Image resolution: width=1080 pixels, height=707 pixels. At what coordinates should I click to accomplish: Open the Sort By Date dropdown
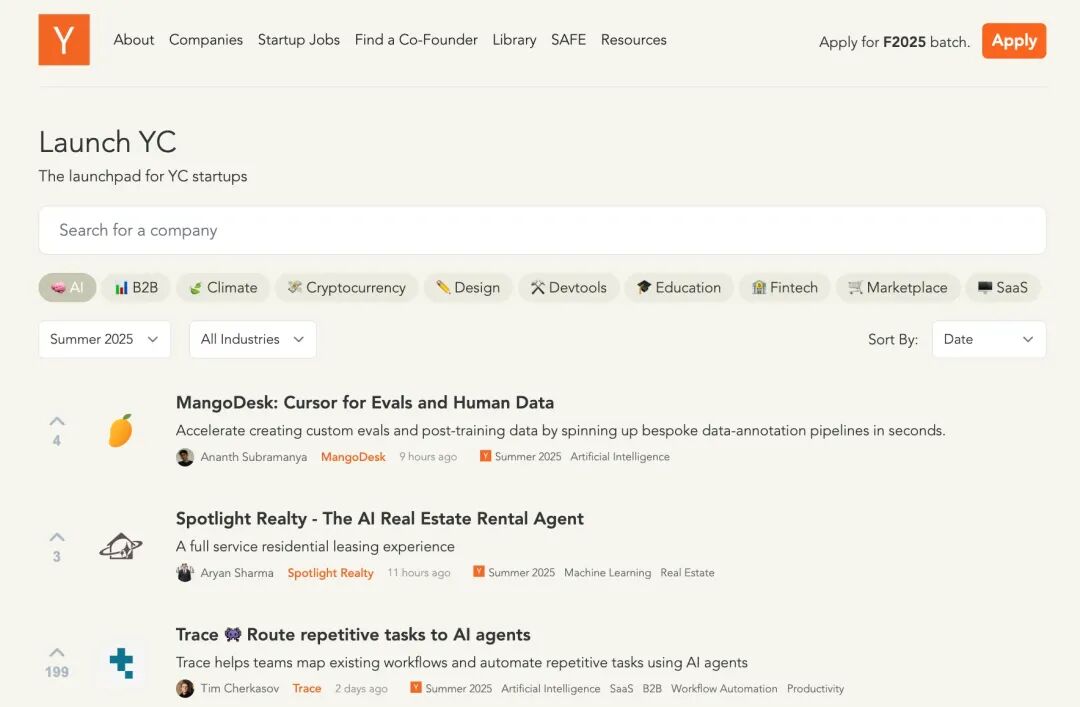(x=989, y=339)
